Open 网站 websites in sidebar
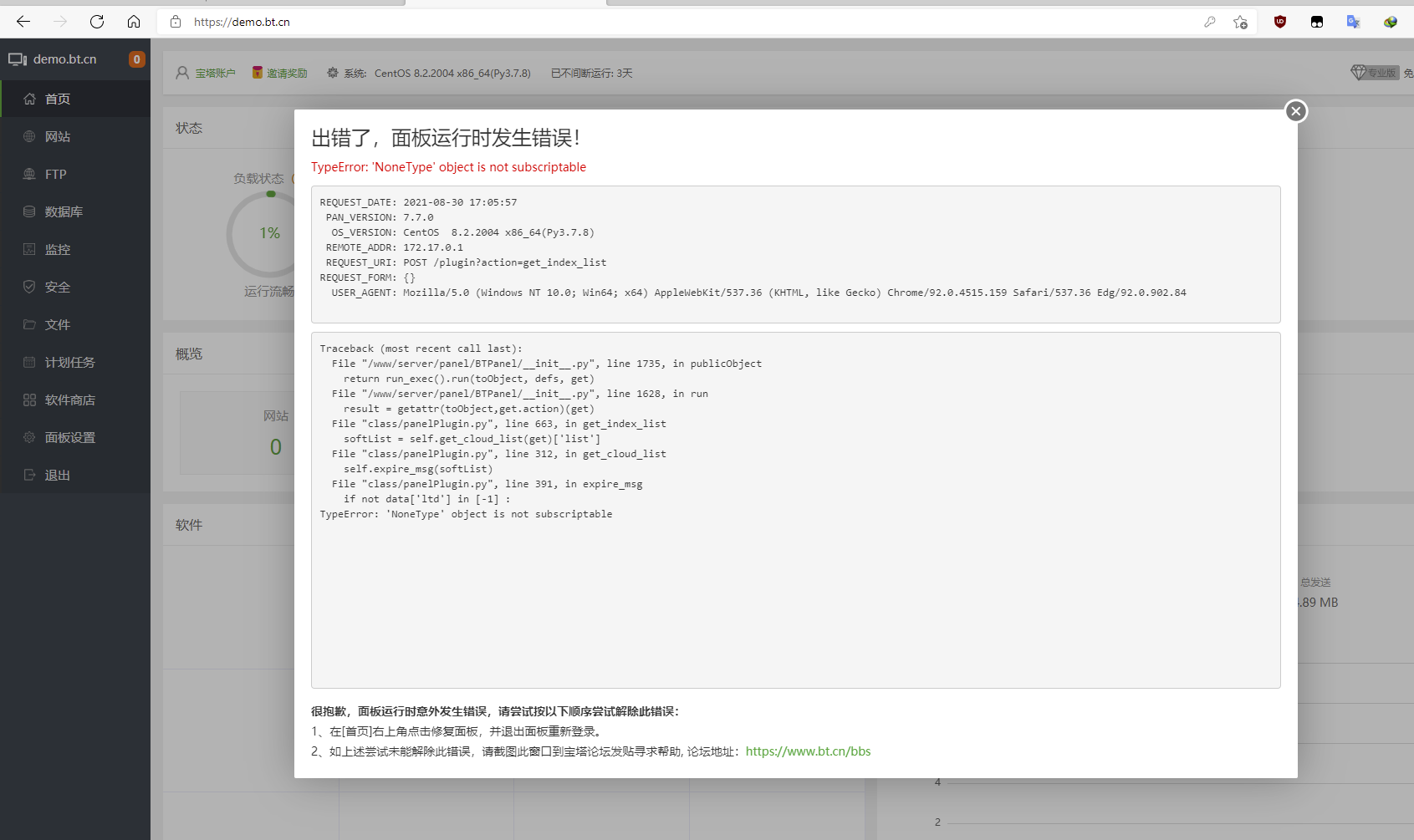The image size is (1414, 840). point(75,136)
